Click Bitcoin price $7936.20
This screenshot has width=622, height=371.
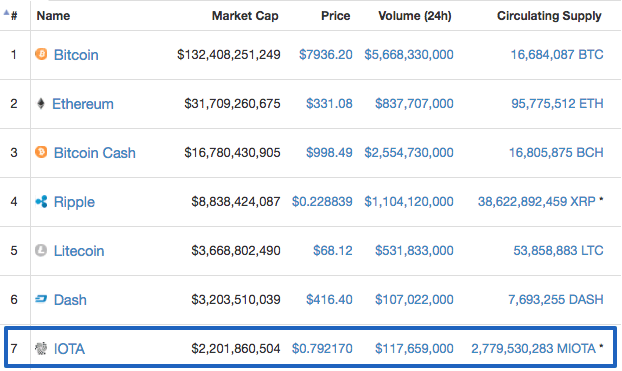(326, 54)
